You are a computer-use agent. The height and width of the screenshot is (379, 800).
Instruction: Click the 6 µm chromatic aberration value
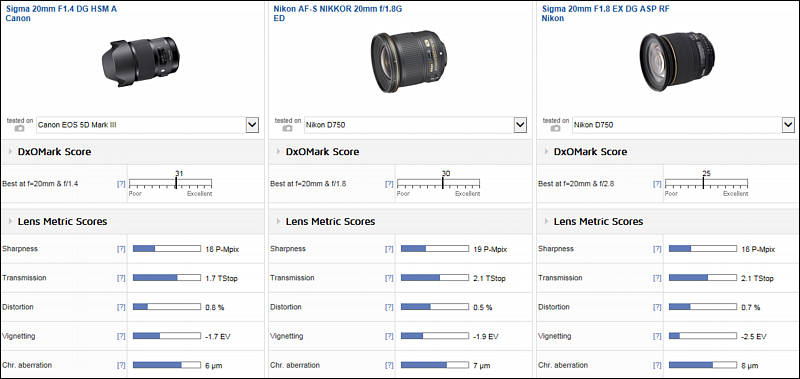[x=214, y=366]
